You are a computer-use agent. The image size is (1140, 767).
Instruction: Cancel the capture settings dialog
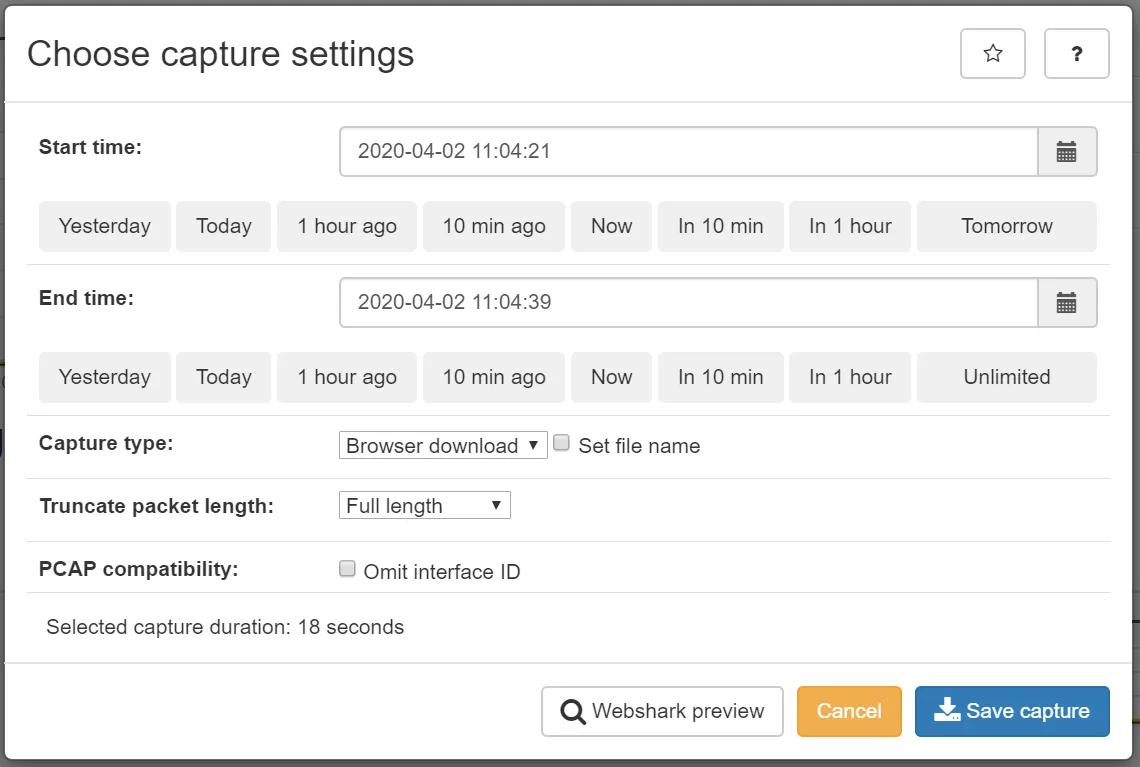coord(849,711)
